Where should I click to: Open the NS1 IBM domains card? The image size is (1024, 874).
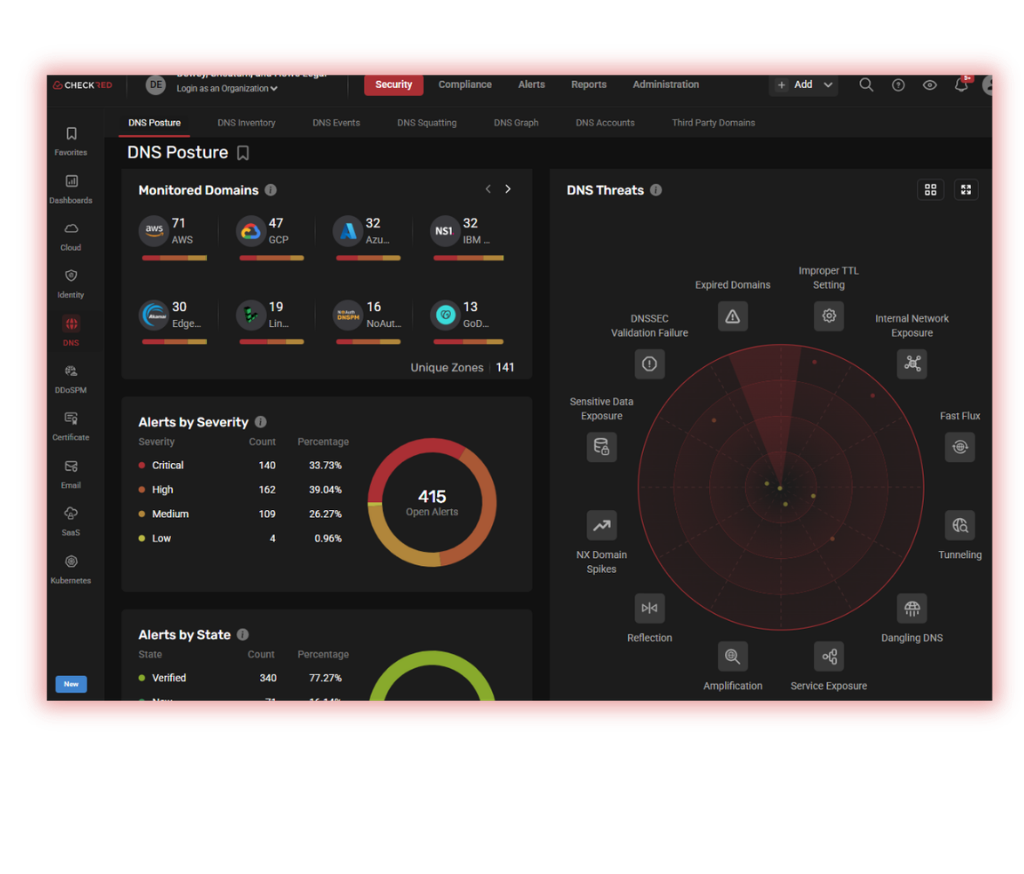pos(468,238)
